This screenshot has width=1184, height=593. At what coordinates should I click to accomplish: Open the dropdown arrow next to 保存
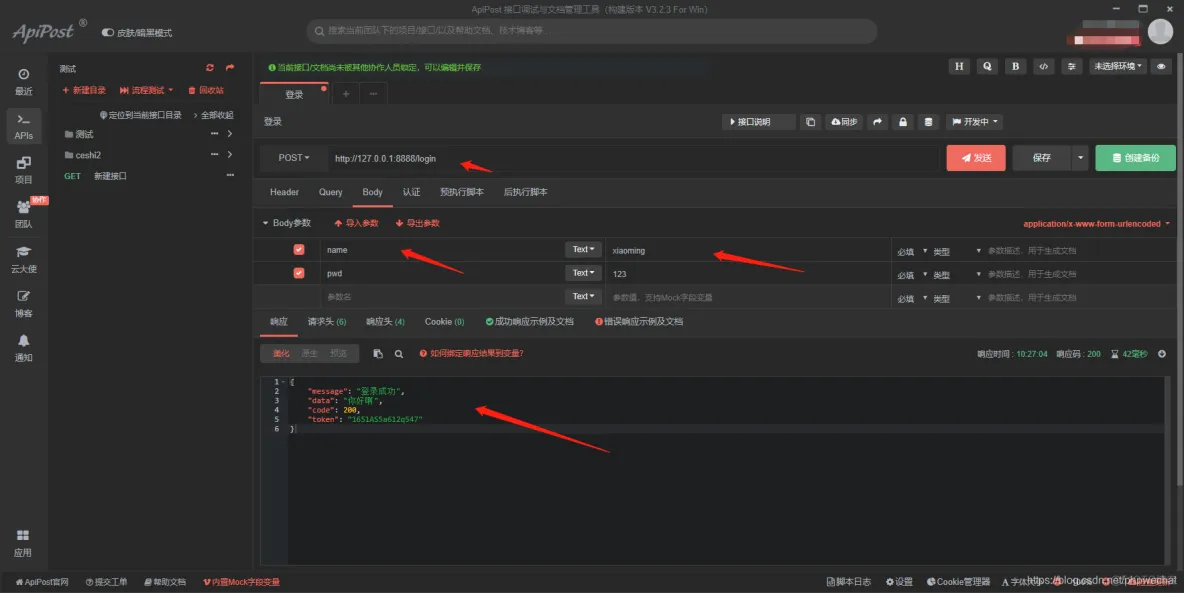coord(1081,158)
